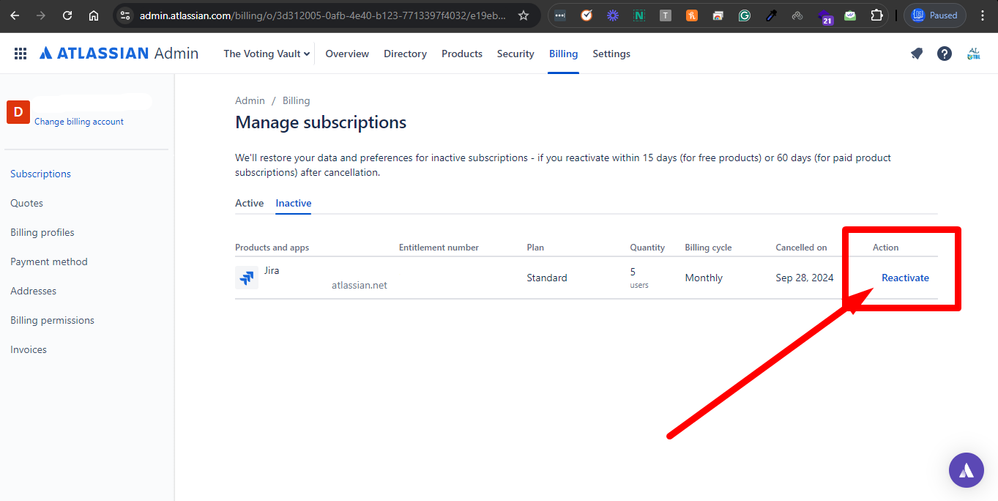Open the color picker eyedropper extension
Viewport: 998px width, 501px height.
(x=771, y=15)
